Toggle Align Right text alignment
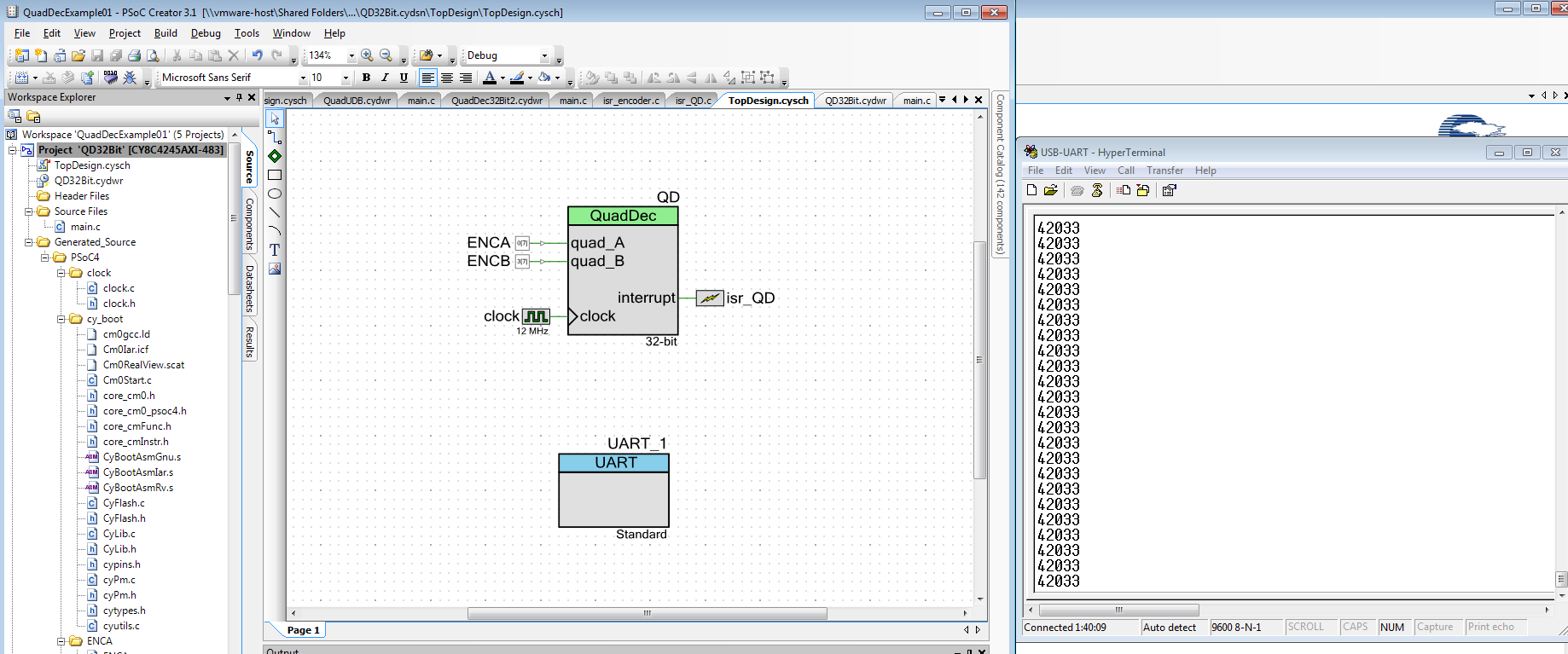The image size is (1568, 654). (466, 78)
